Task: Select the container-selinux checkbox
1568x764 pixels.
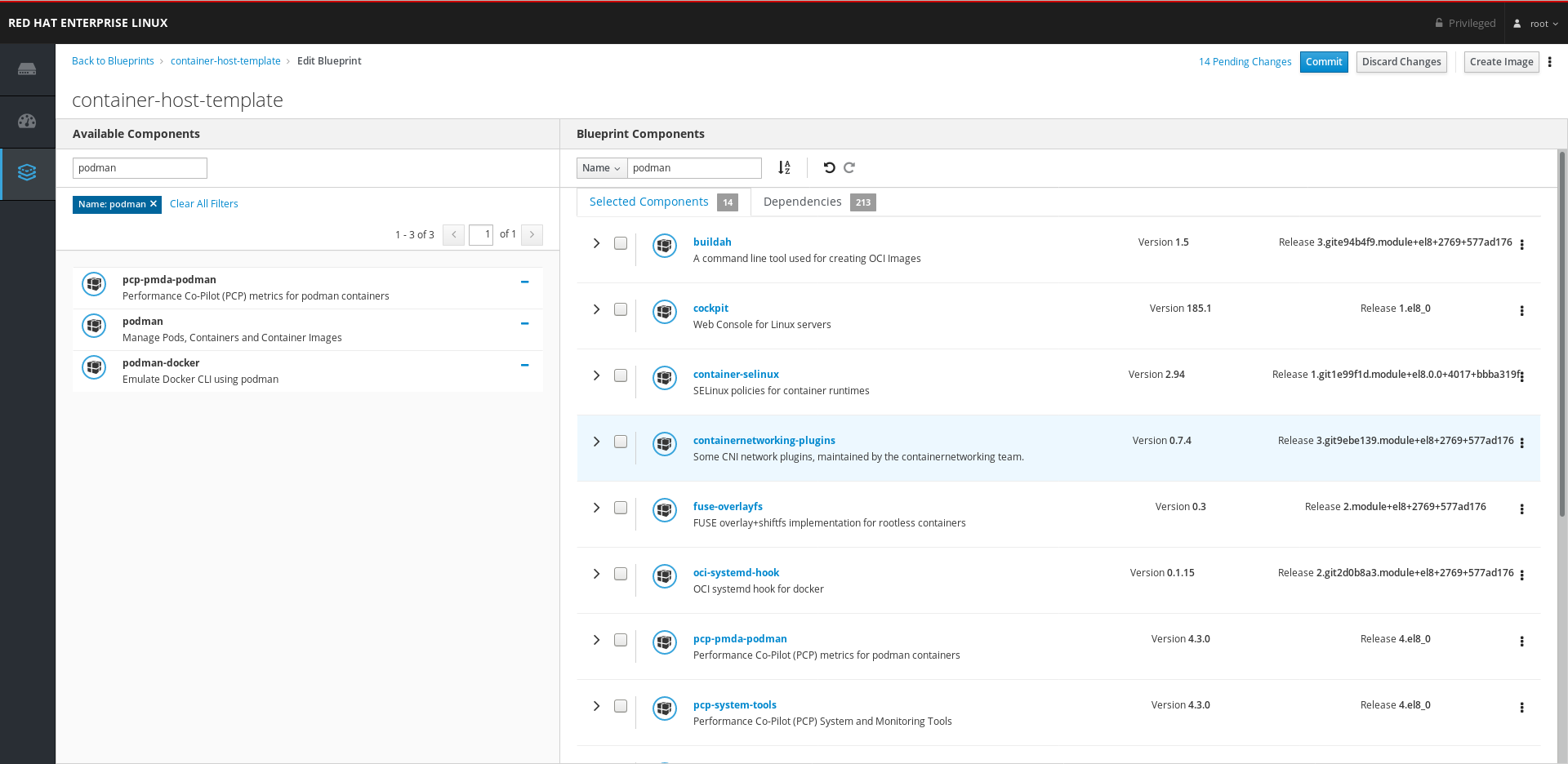Action: (x=621, y=375)
